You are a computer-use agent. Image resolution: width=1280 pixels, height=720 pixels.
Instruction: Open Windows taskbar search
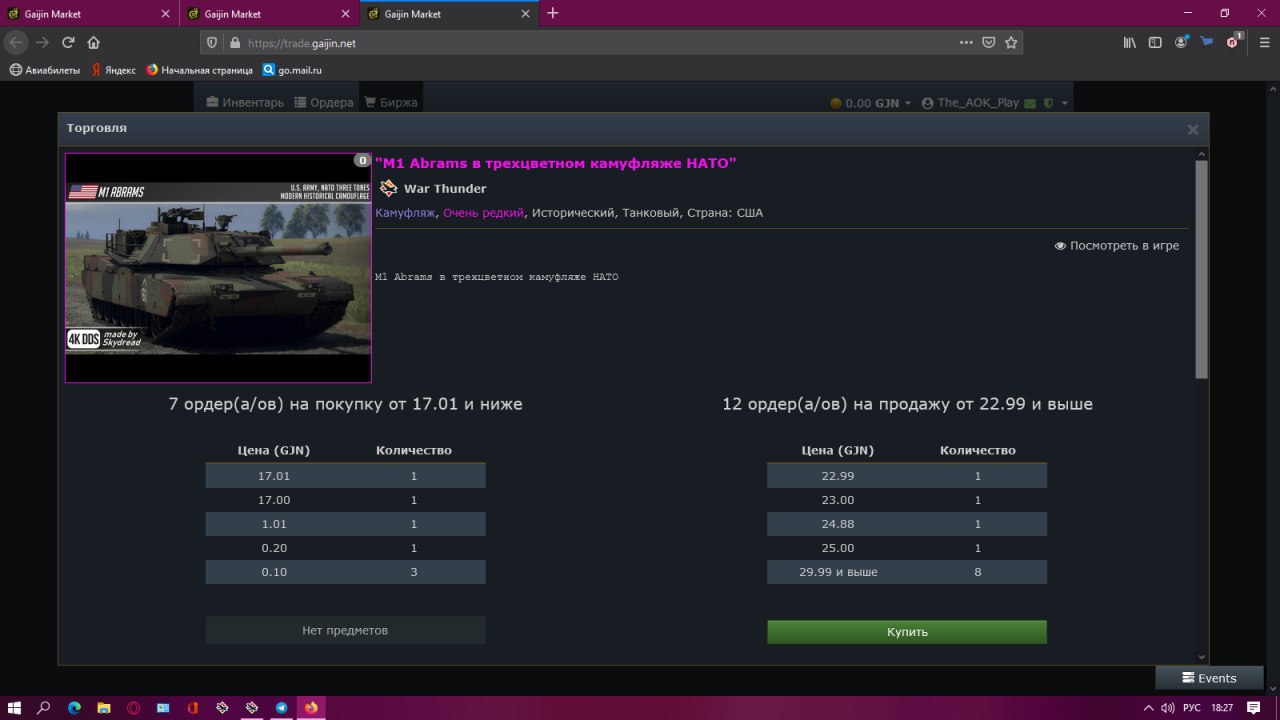click(x=44, y=707)
